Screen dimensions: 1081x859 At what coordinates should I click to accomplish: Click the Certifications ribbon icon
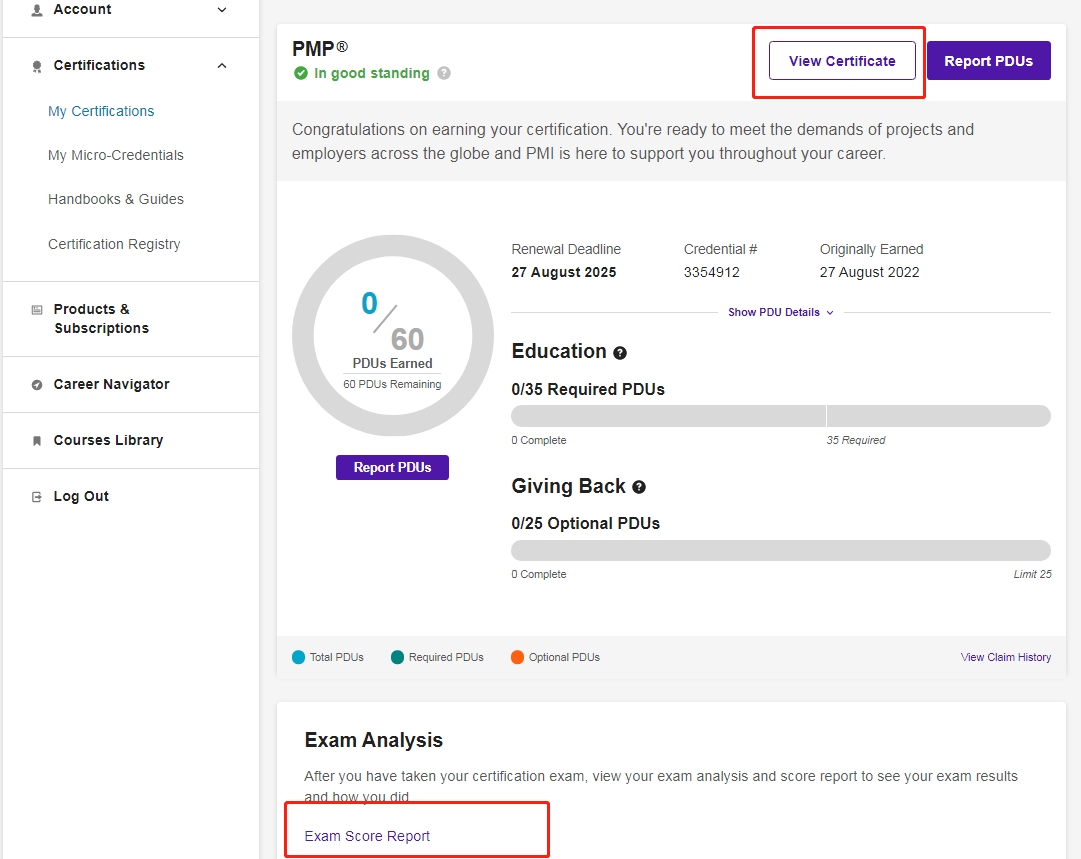(37, 66)
